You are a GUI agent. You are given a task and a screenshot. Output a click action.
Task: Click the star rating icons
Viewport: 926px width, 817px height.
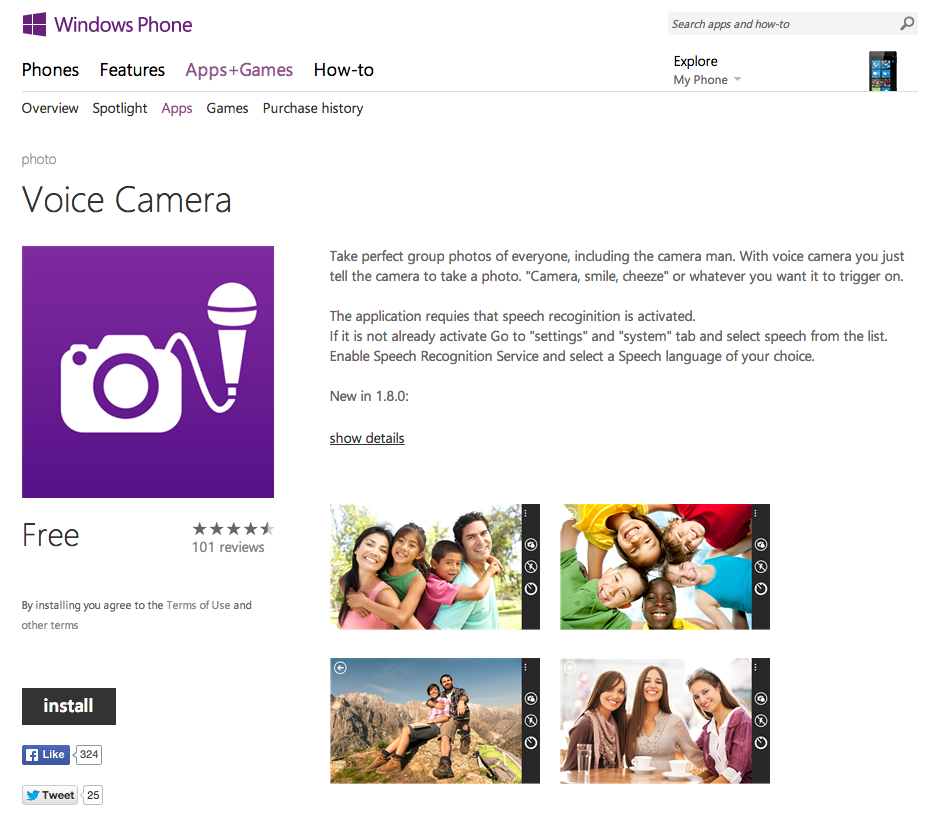click(233, 528)
